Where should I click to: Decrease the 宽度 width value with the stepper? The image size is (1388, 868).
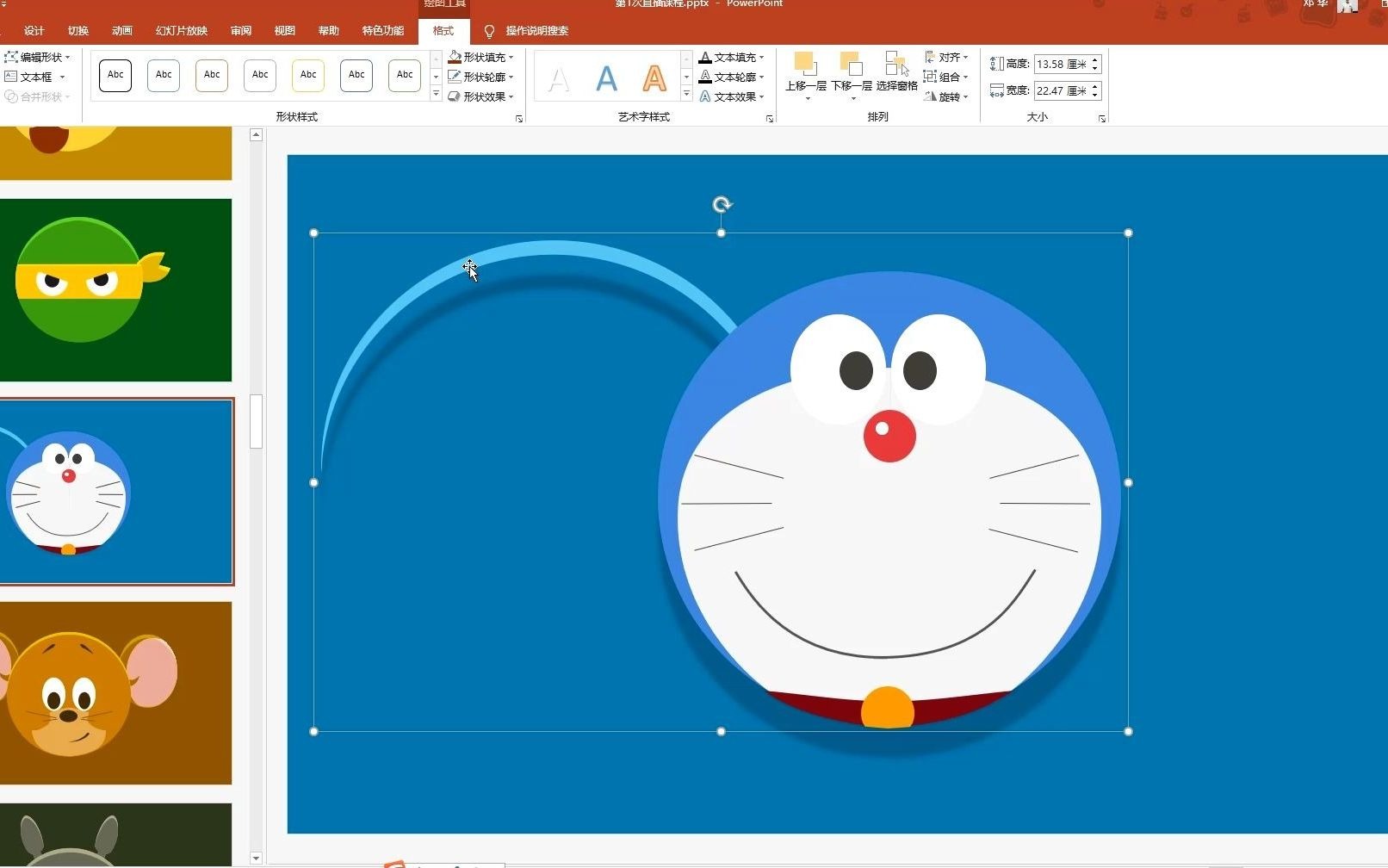coord(1095,95)
